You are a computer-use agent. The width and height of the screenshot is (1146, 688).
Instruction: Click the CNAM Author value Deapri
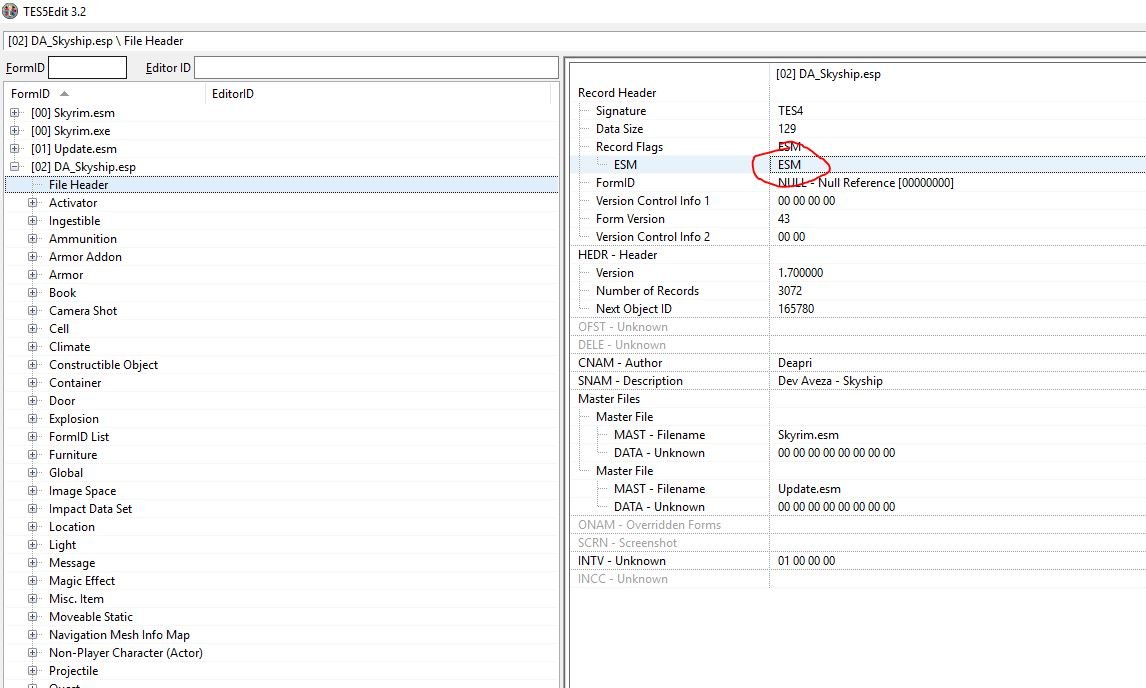pyautogui.click(x=794, y=363)
